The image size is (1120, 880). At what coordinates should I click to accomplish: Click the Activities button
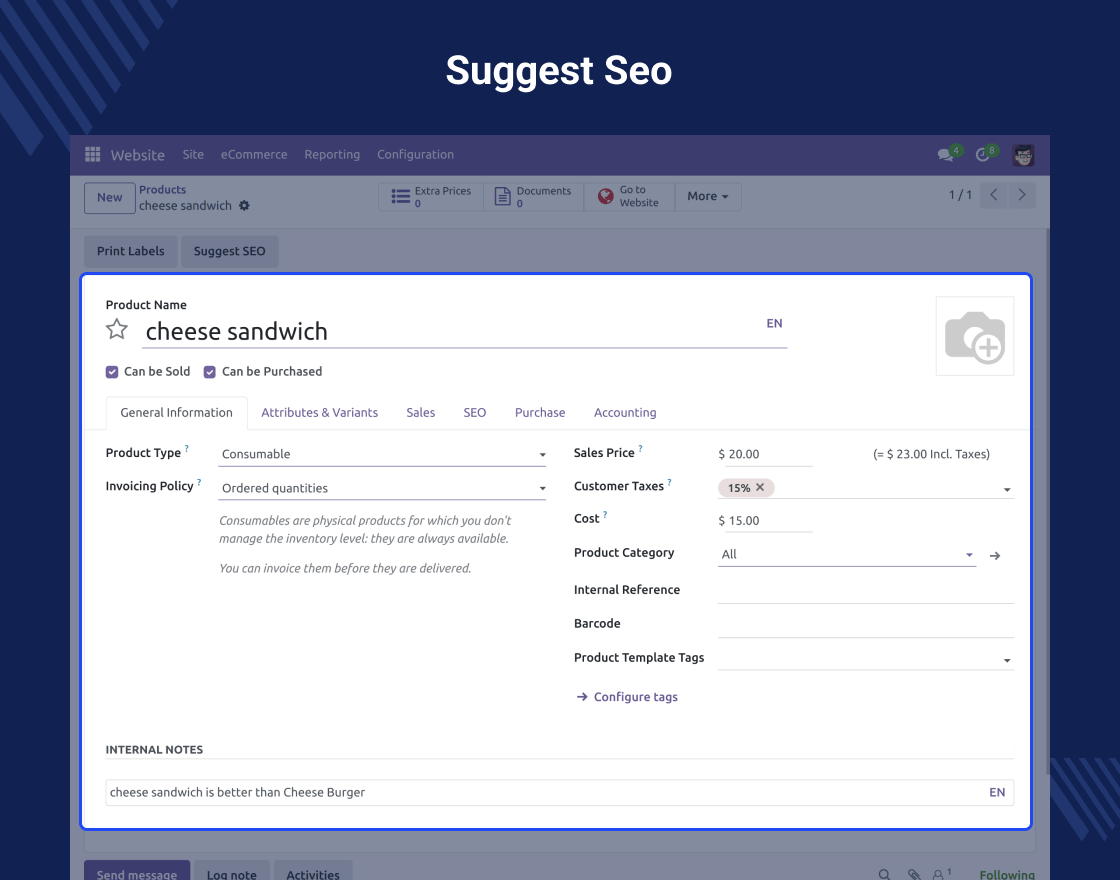[x=313, y=873]
